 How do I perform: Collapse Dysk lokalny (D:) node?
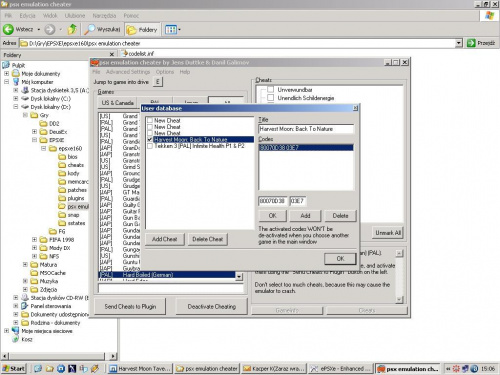click(x=16, y=107)
